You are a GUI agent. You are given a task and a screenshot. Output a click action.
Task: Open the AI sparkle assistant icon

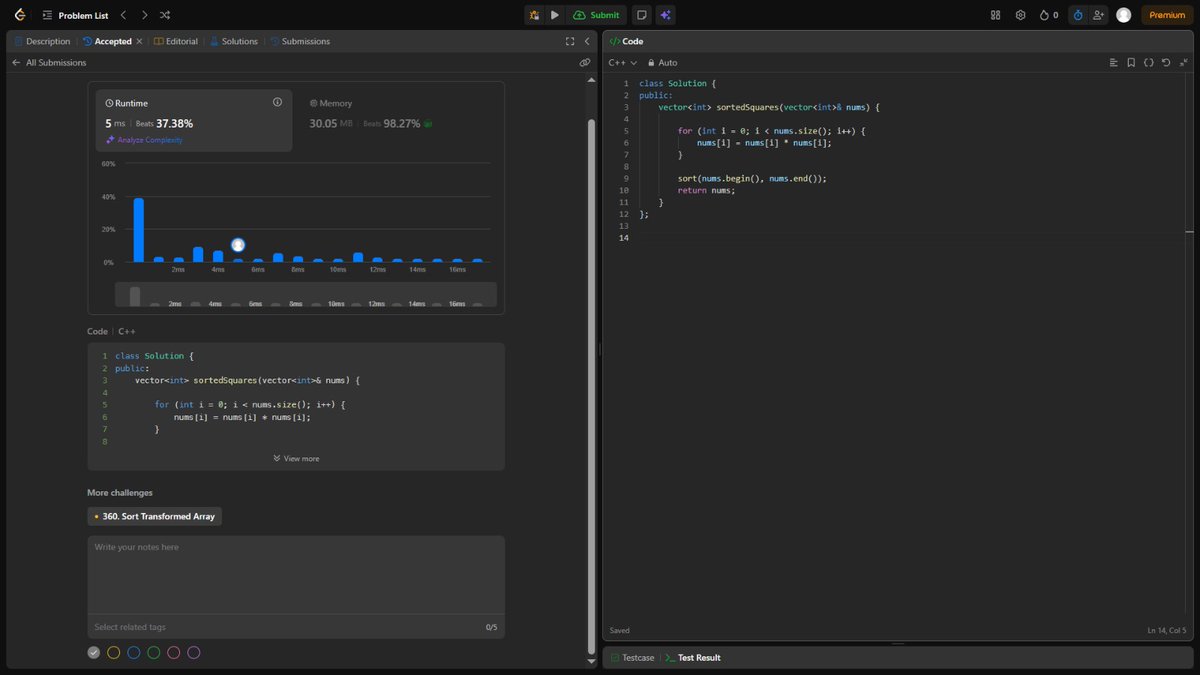tap(666, 15)
